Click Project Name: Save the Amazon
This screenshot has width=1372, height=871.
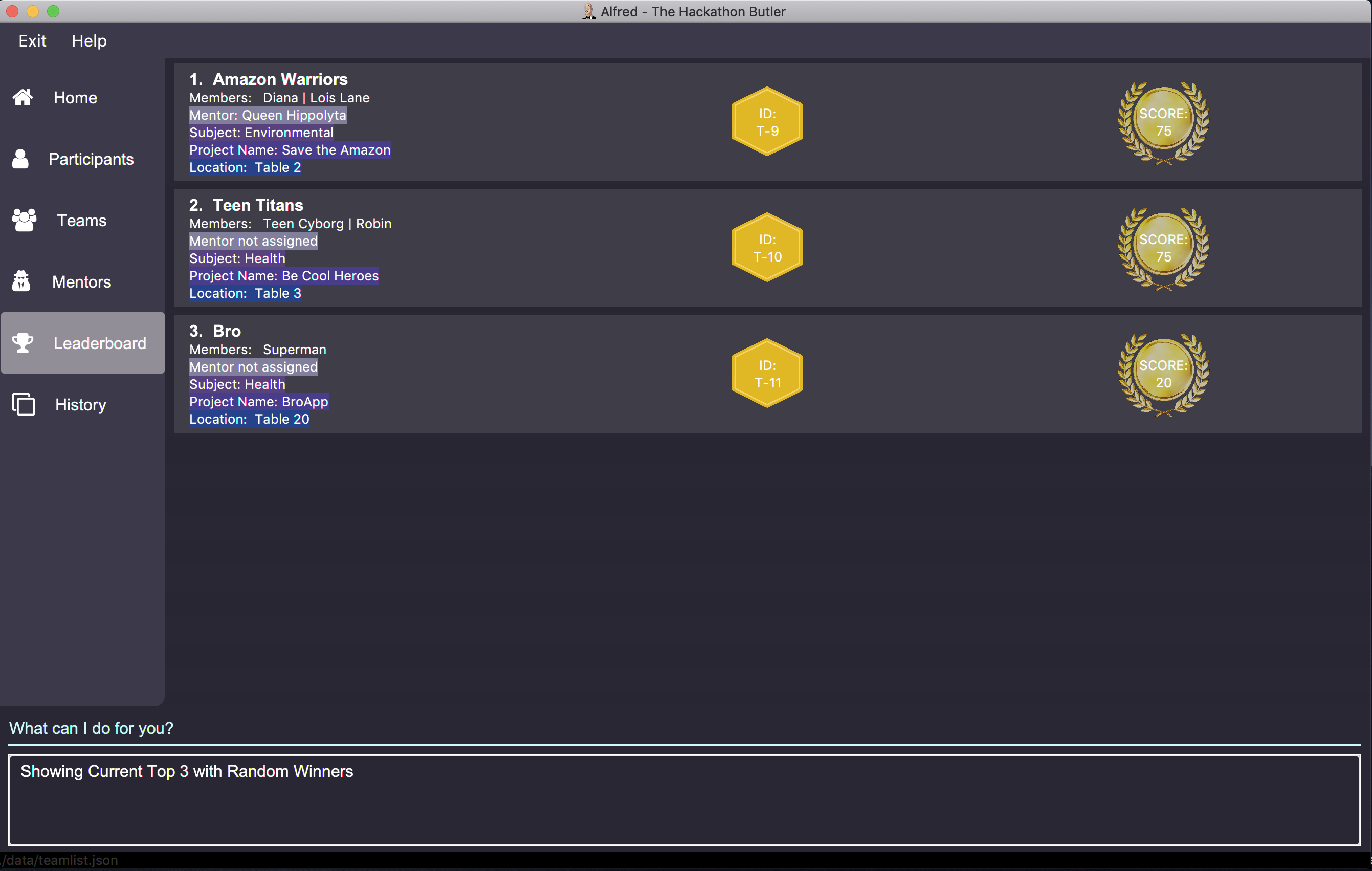290,150
